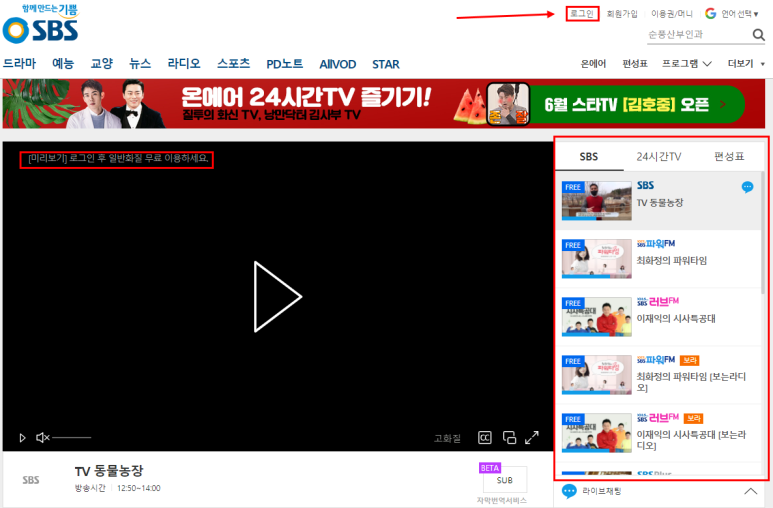Open the 예능 menu
Image resolution: width=773 pixels, height=508 pixels.
click(x=63, y=64)
